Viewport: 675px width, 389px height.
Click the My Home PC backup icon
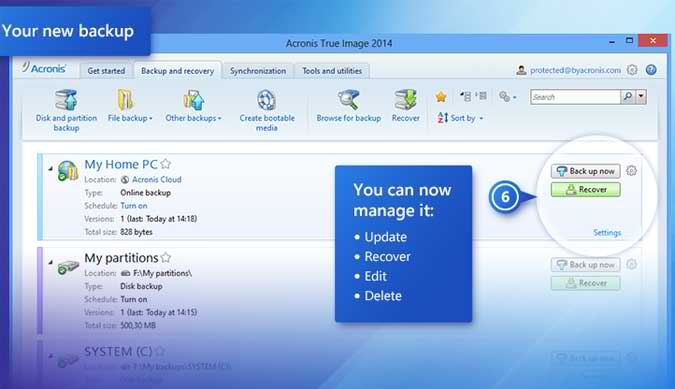tap(68, 170)
